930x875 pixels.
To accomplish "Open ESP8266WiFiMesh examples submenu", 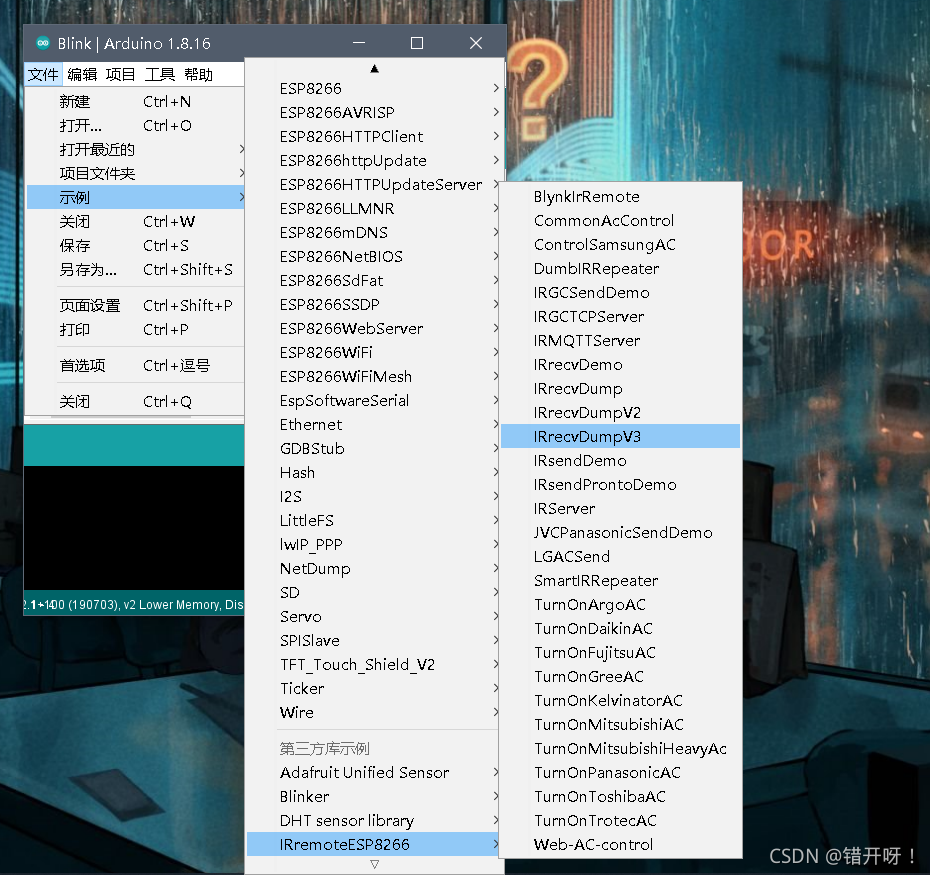I will pos(374,377).
